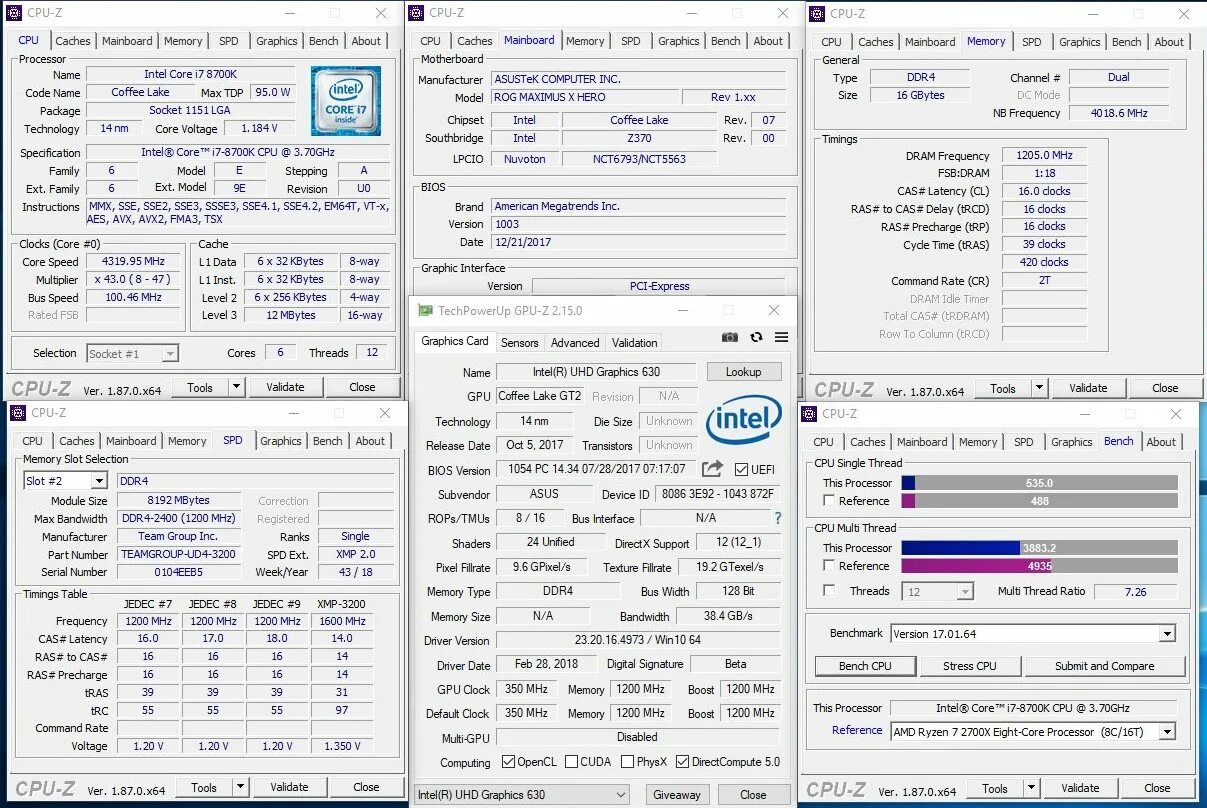Image resolution: width=1207 pixels, height=808 pixels.
Task: Click the GPU-Z refresh icon
Action: tap(756, 338)
